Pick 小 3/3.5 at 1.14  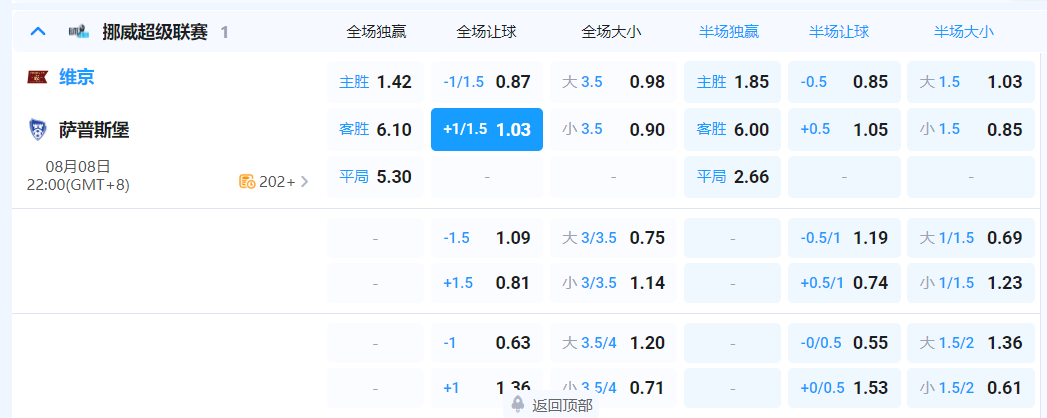point(614,283)
